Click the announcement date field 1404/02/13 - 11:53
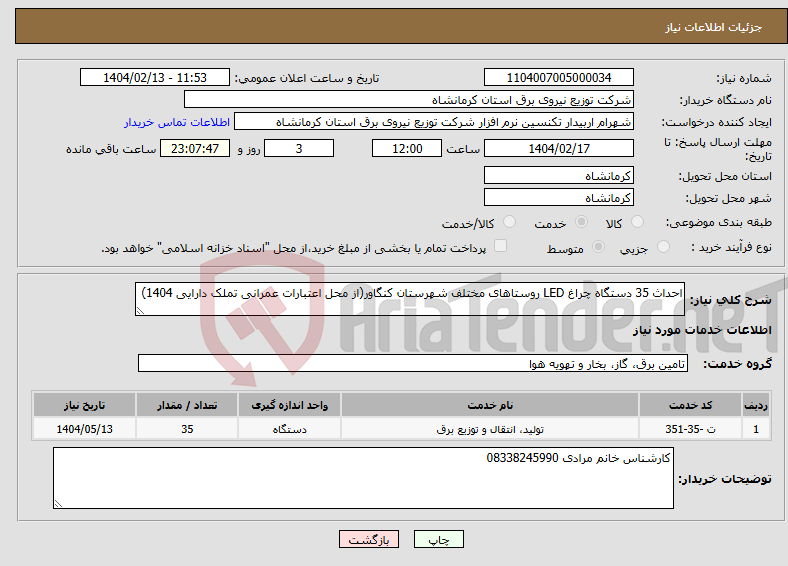Viewport: 788px width, 566px height. coord(155,77)
